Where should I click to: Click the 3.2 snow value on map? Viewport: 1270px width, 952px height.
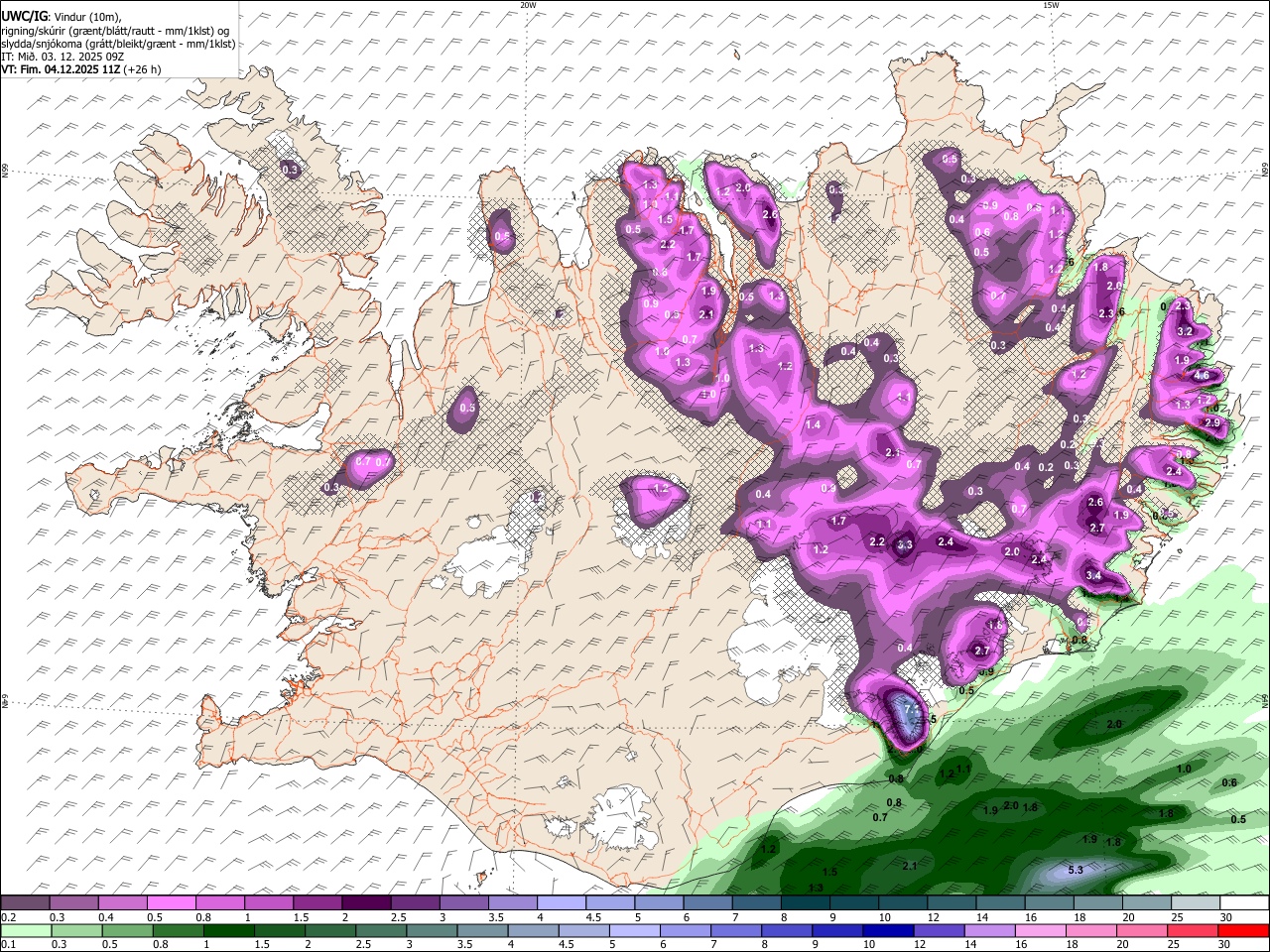coord(1184,331)
